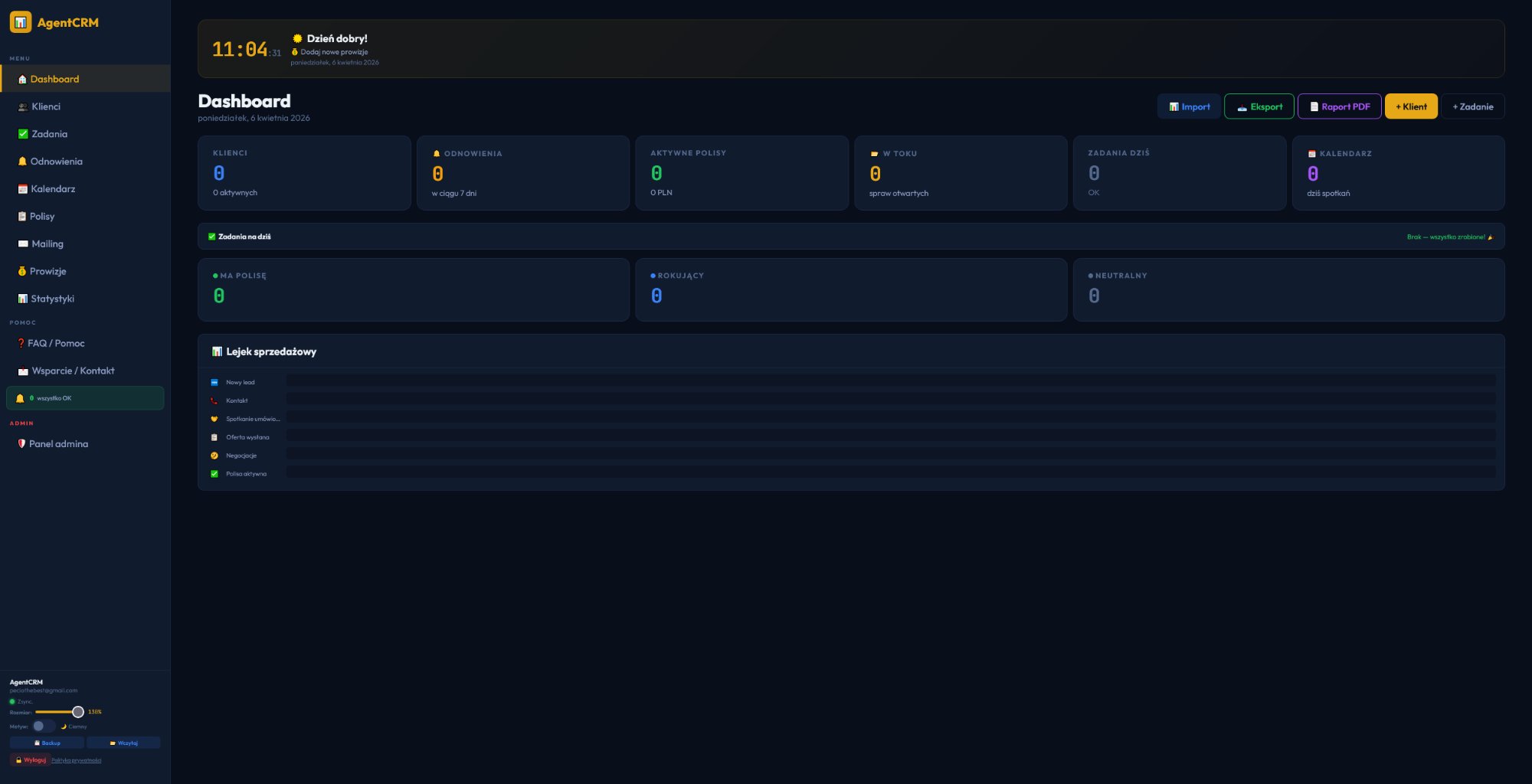
Task: Open Klienci from the sidebar
Action: tap(46, 106)
